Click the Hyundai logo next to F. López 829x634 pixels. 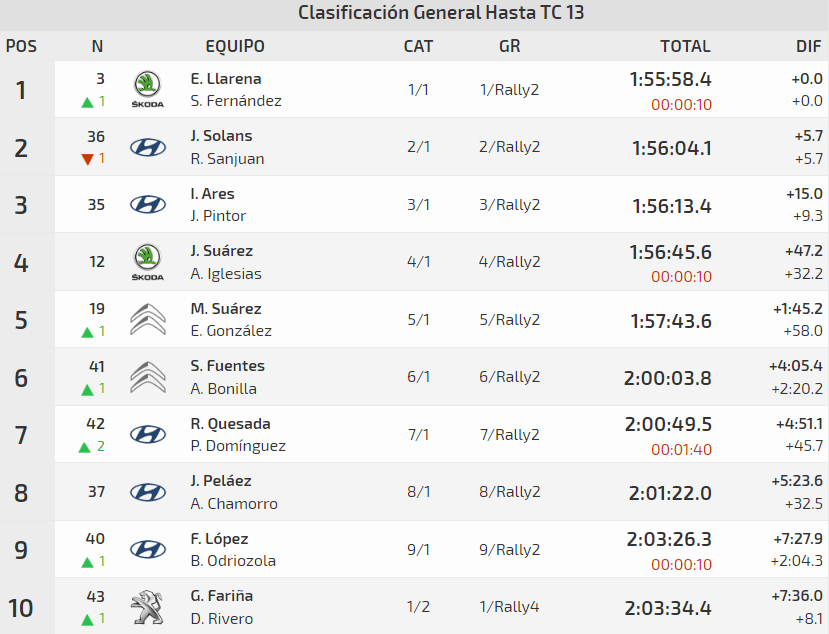[x=148, y=549]
